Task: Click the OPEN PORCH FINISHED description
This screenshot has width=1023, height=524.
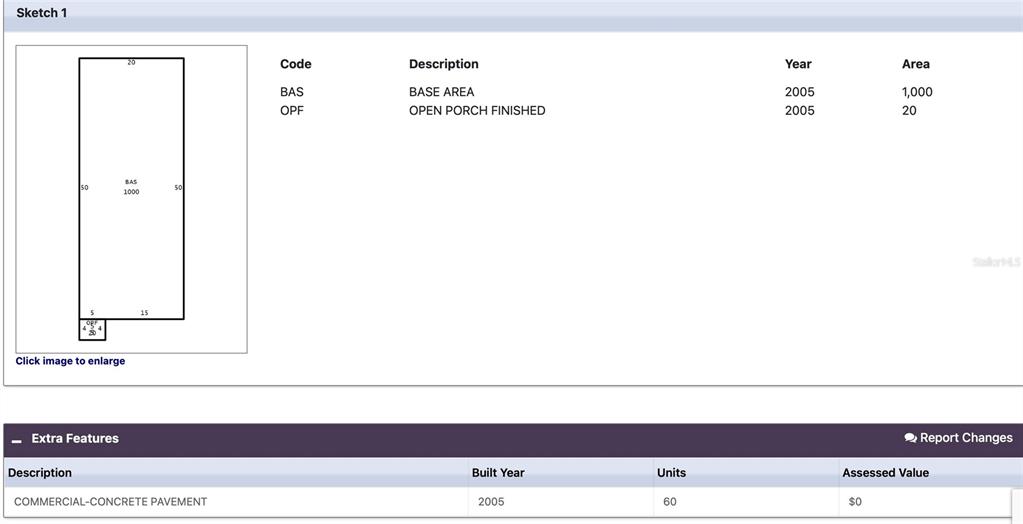Action: 477,111
